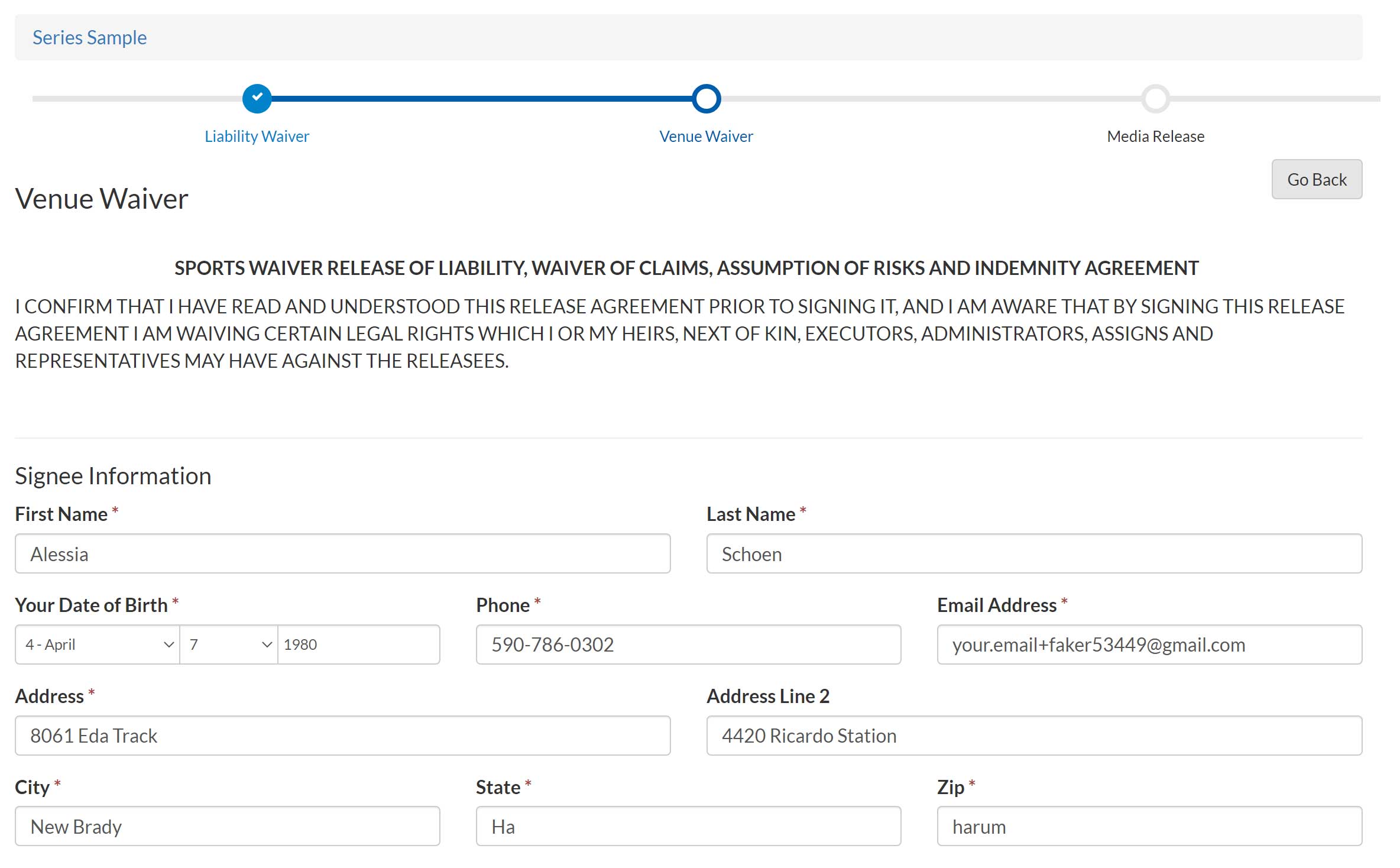Open the birth month dropdown showing April
1400x868 pixels.
tap(98, 644)
